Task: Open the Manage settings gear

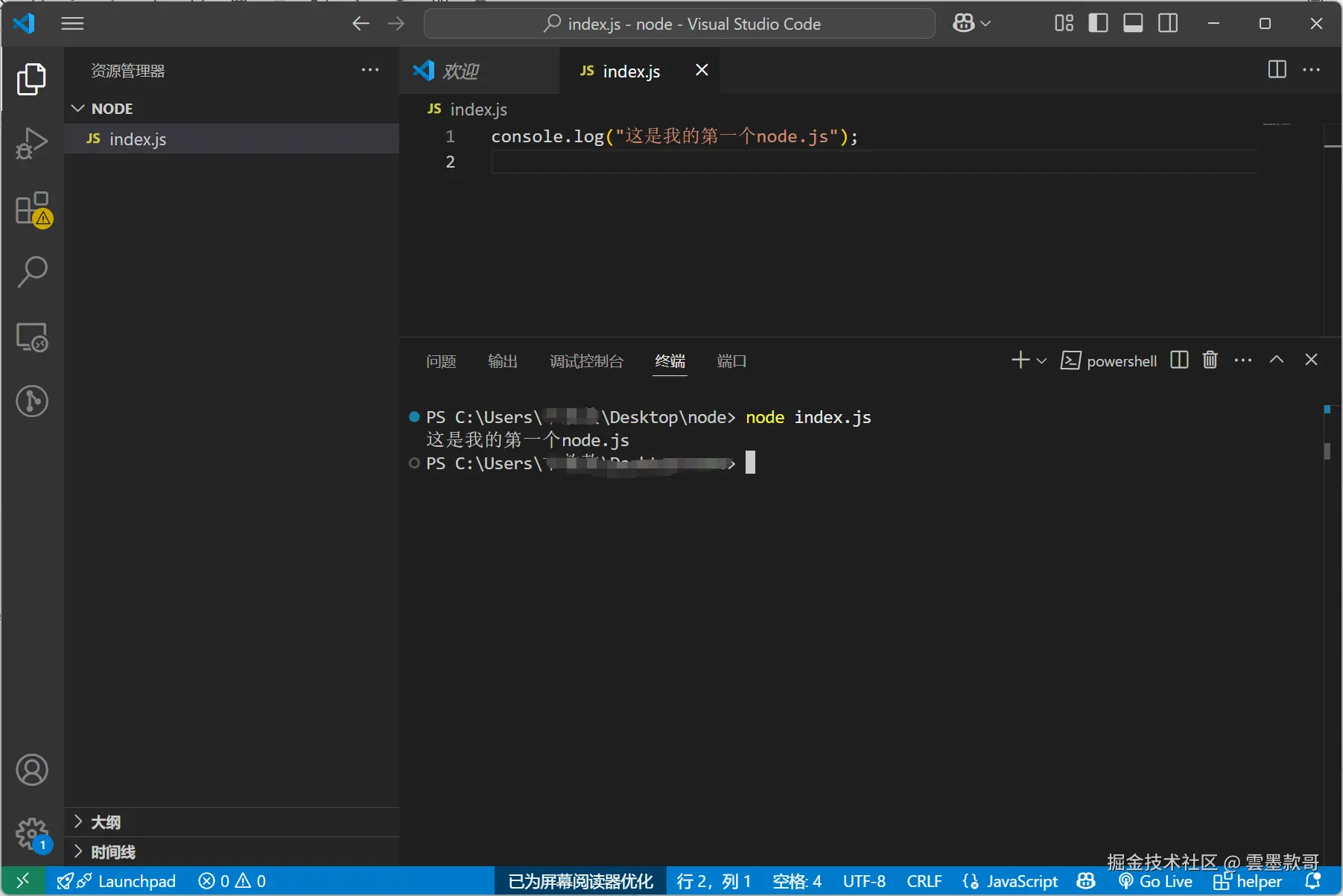Action: [32, 833]
